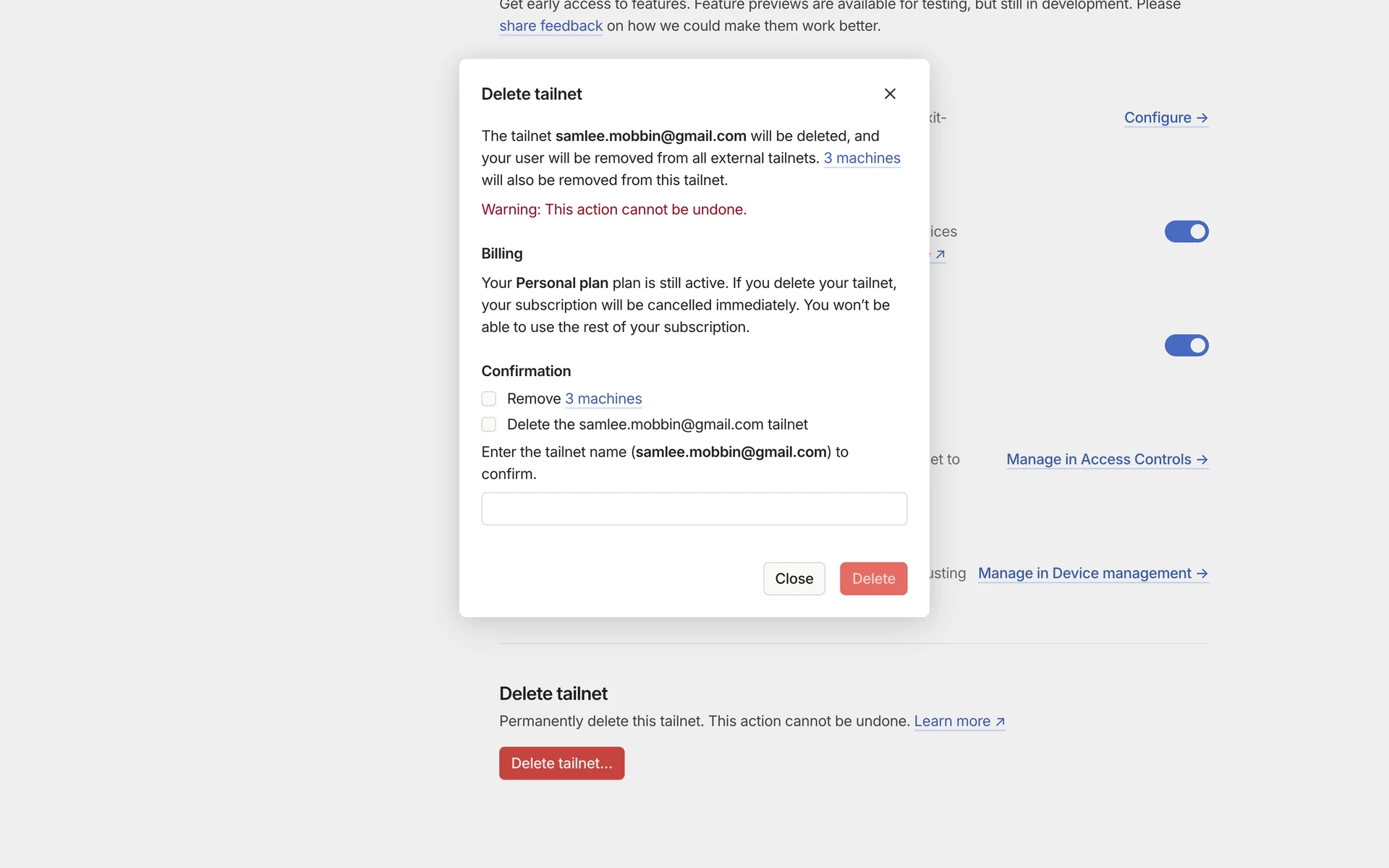
Task: Click the red Delete tailnet... page button
Action: point(561,763)
